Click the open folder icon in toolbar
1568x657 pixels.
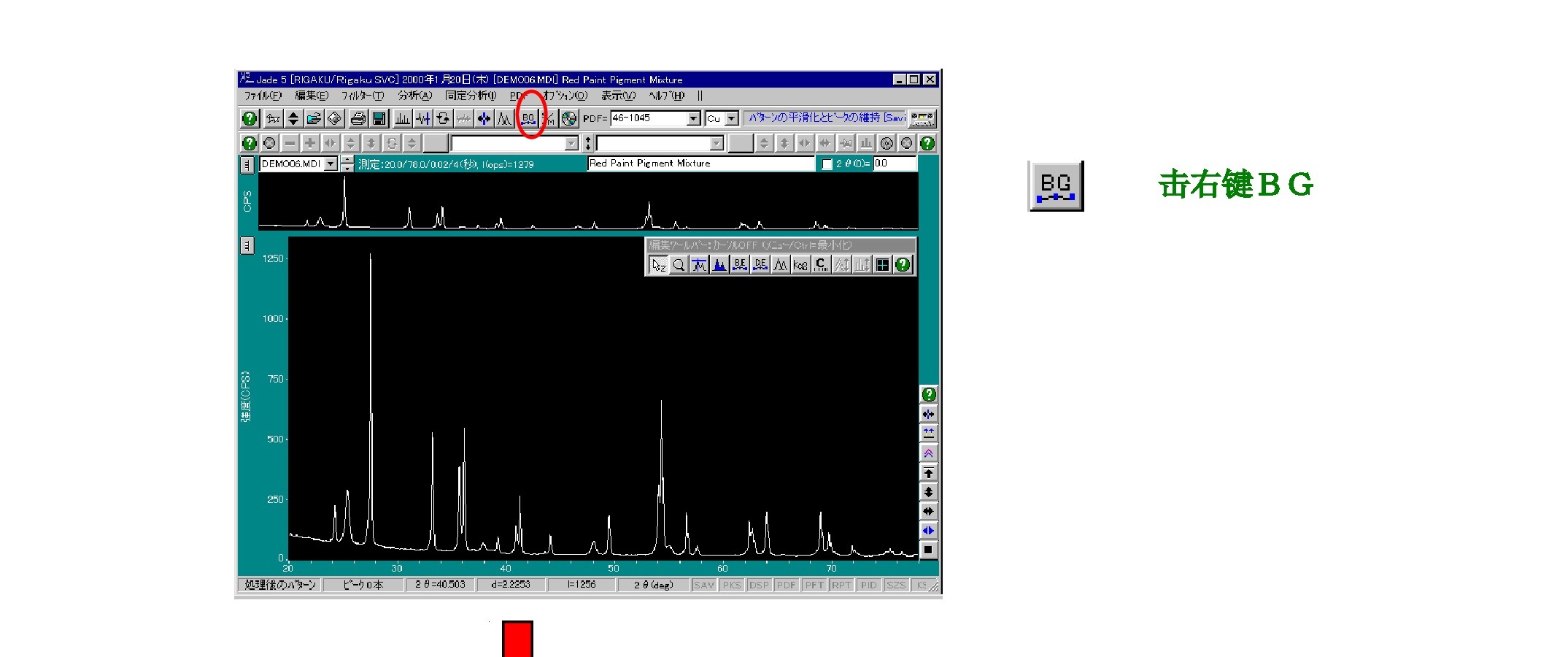point(314,118)
